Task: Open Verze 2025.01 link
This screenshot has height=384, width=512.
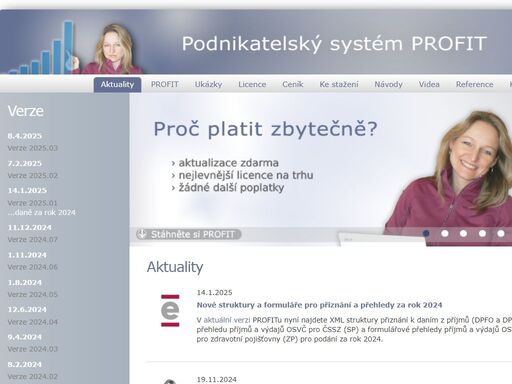Action: [33, 203]
